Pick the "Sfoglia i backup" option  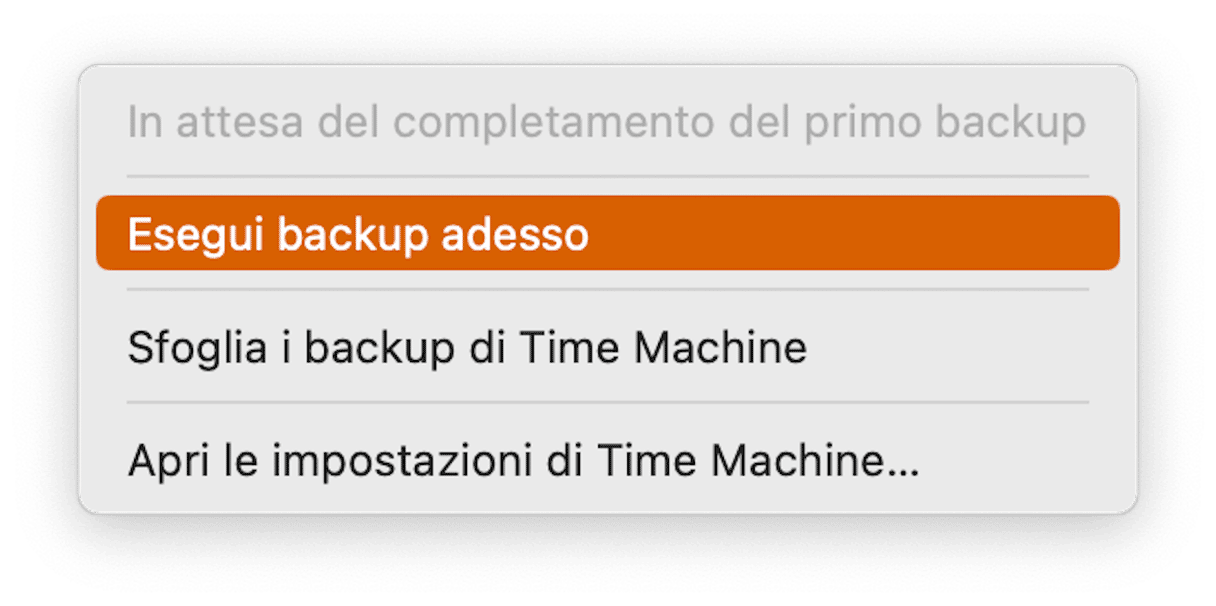(x=607, y=347)
